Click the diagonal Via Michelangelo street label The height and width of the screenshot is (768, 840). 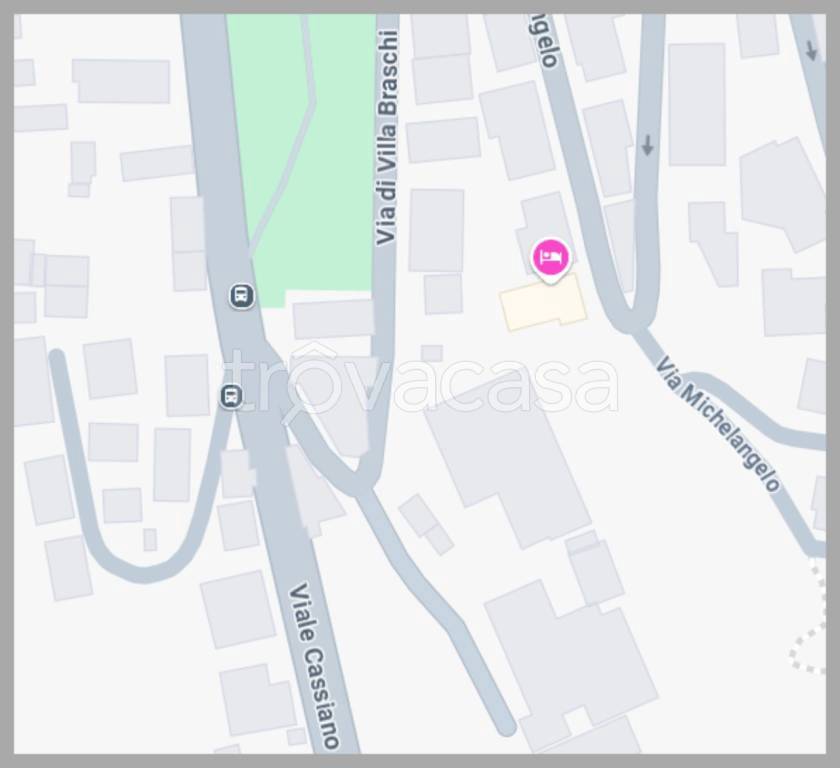(x=718, y=424)
